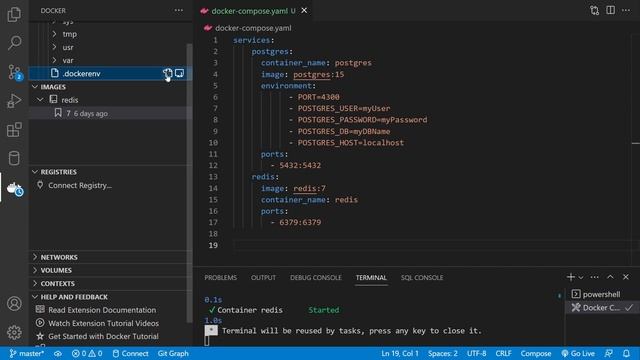The height and width of the screenshot is (360, 640).
Task: Select the .dockerenv file row
Action: click(109, 73)
